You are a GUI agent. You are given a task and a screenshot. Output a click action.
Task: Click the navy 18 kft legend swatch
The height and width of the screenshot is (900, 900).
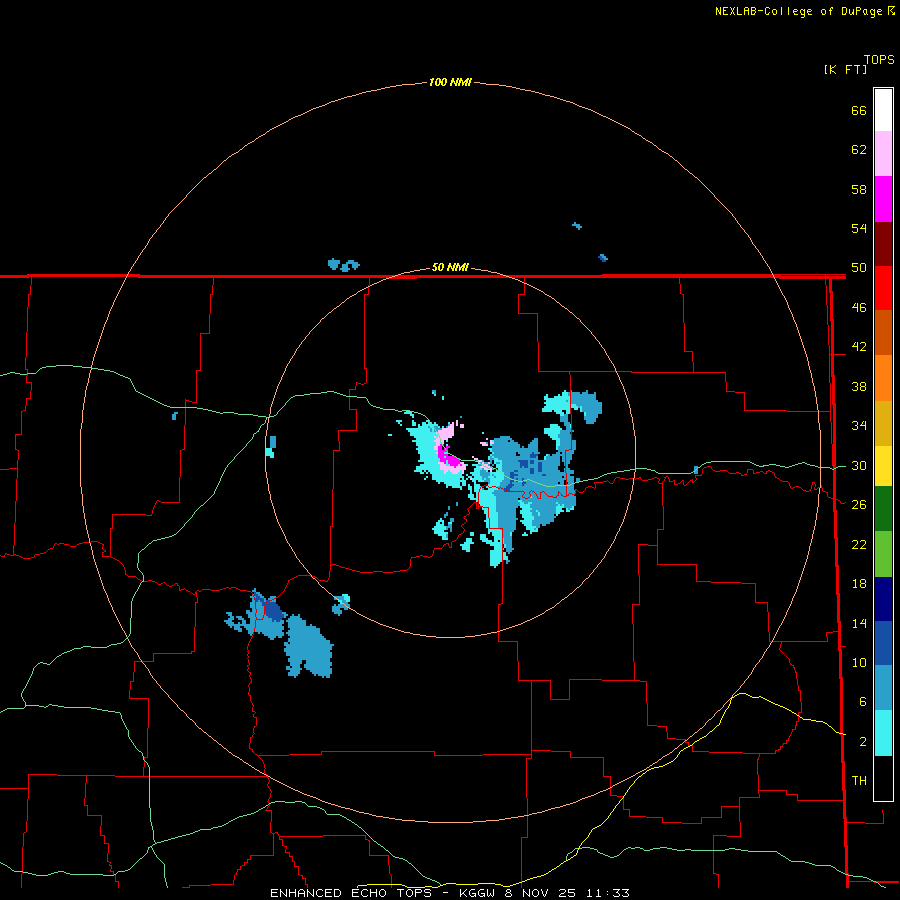point(883,599)
